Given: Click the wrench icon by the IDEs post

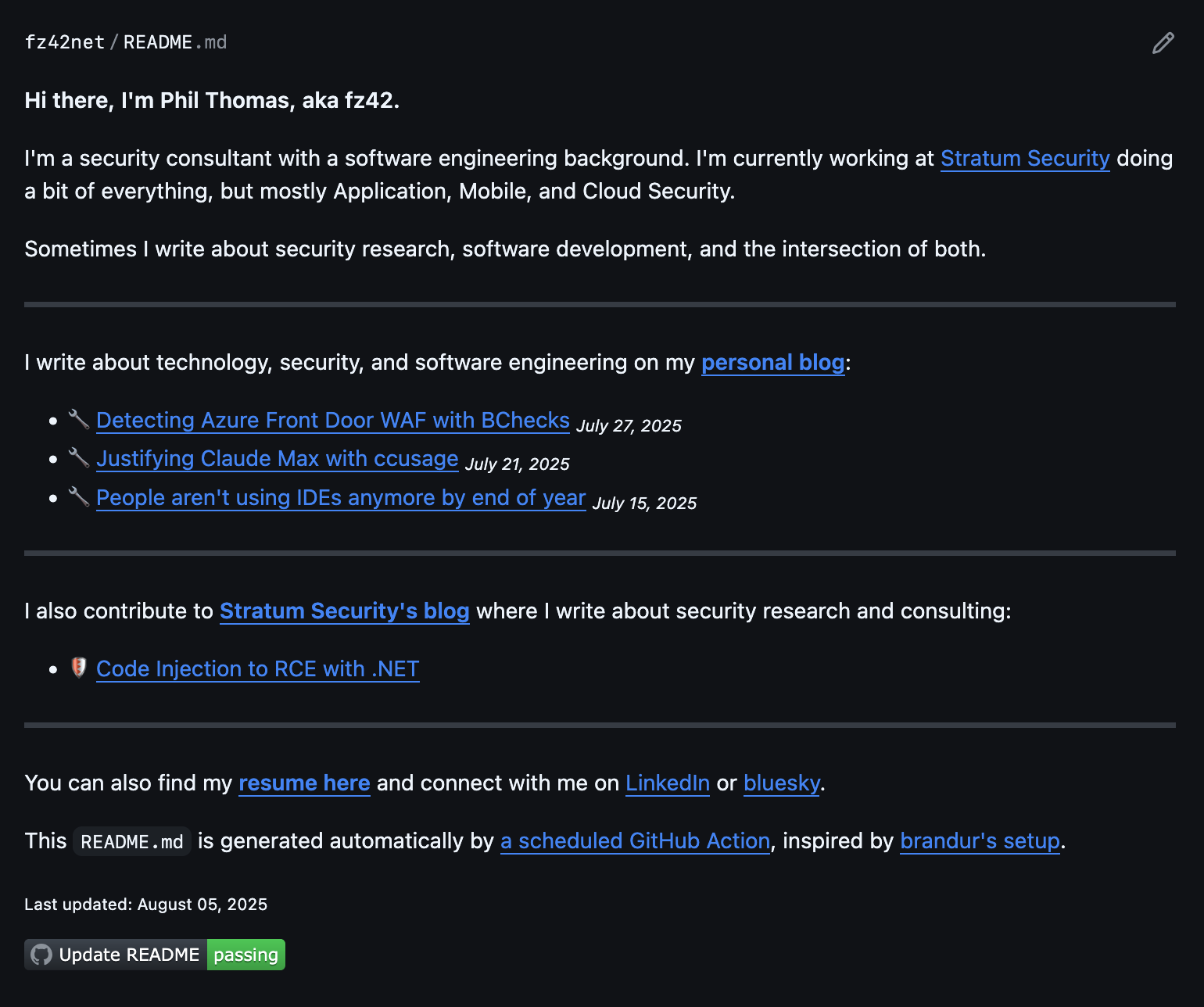Looking at the screenshot, I should point(77,497).
